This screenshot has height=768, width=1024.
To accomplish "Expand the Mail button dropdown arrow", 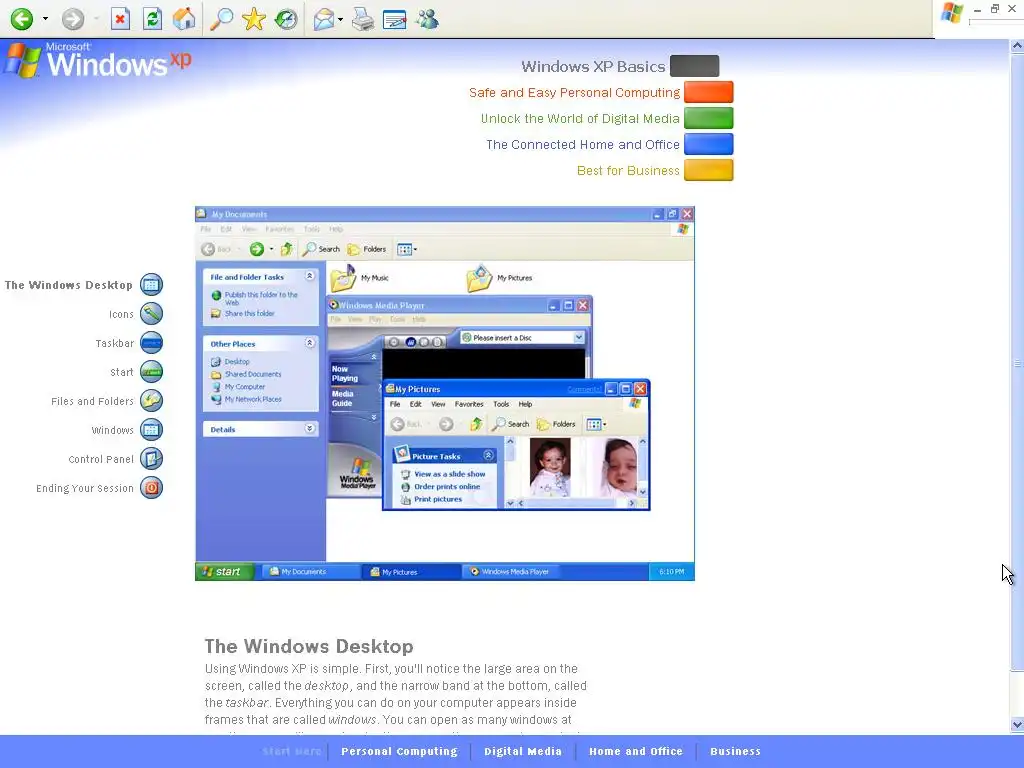I will click(341, 19).
